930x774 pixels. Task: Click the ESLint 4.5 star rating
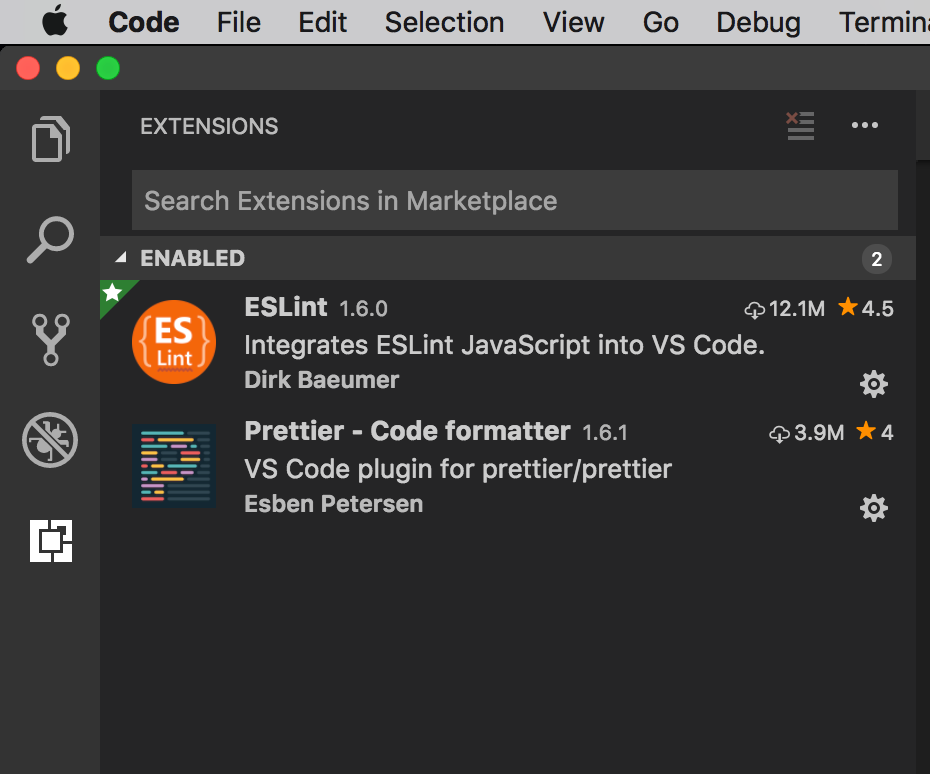coord(866,308)
